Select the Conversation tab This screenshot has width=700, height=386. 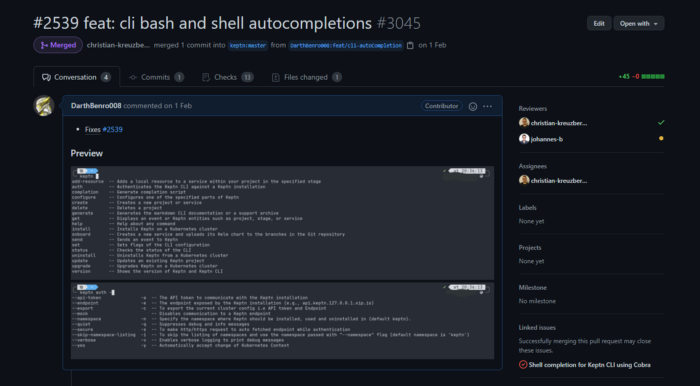pos(76,77)
